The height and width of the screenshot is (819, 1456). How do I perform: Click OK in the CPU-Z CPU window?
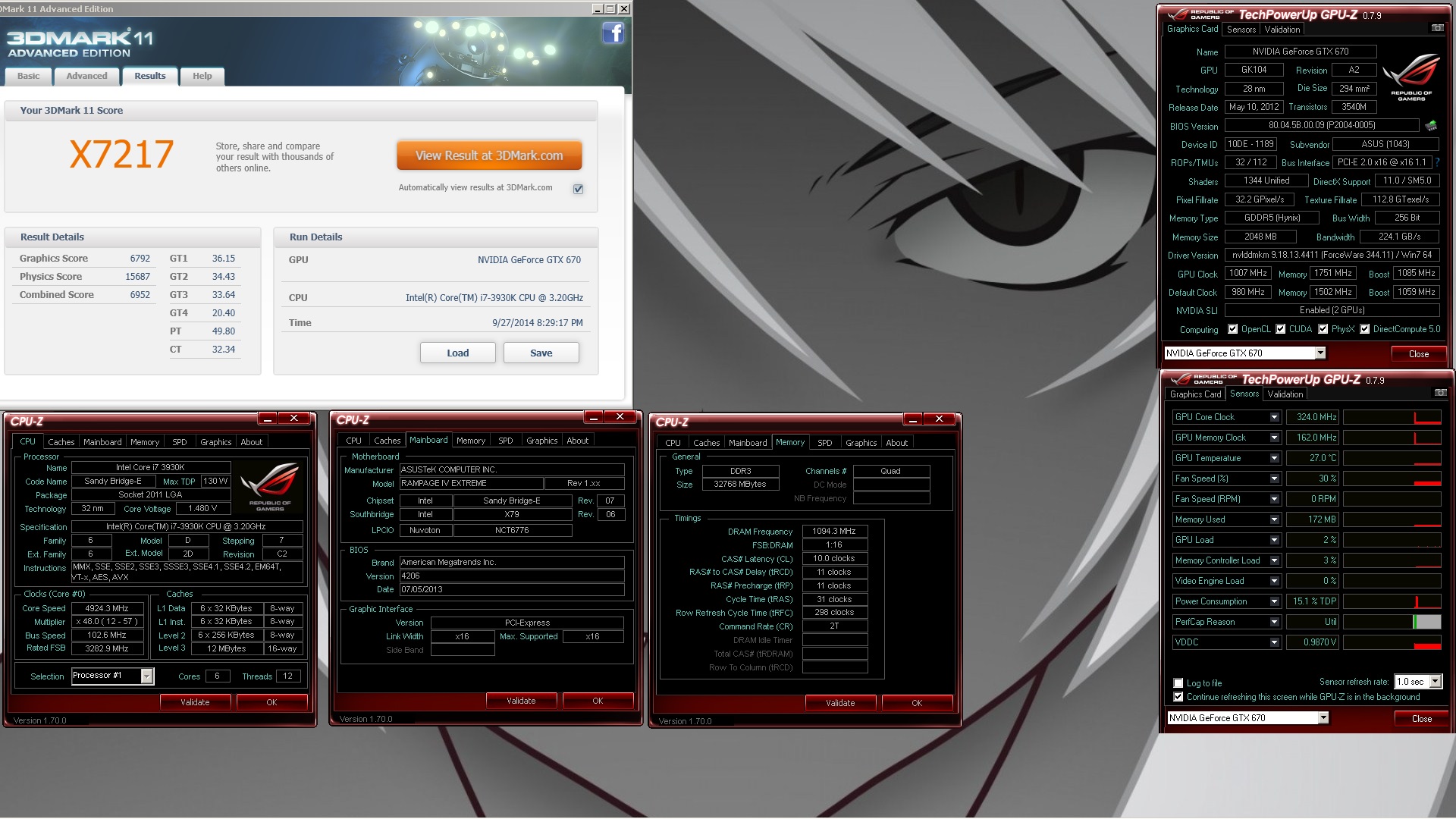coord(271,702)
